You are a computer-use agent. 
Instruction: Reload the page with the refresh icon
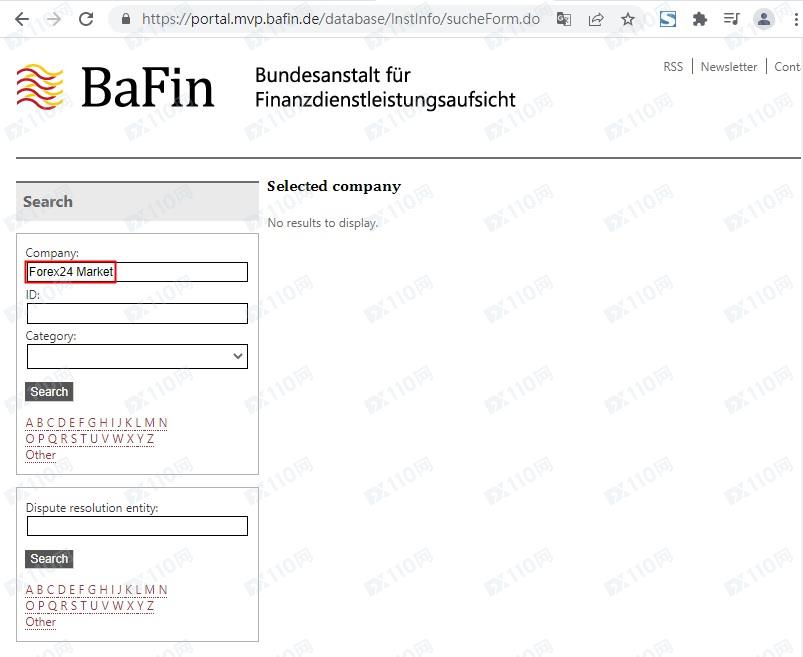86,19
